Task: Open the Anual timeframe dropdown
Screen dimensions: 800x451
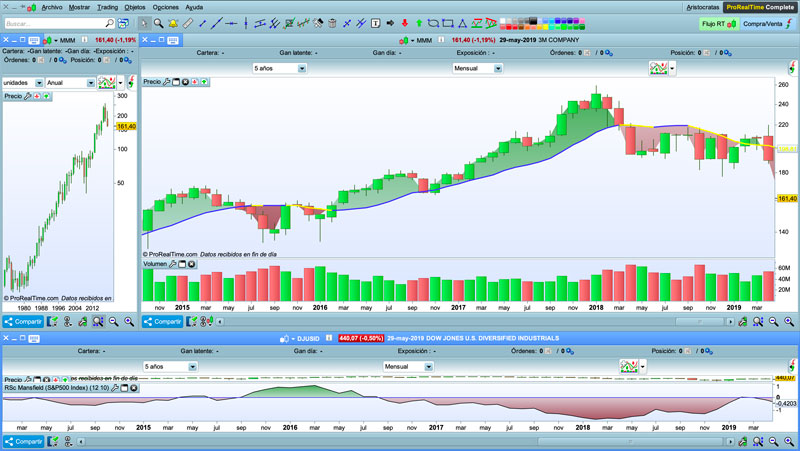Action: 70,83
